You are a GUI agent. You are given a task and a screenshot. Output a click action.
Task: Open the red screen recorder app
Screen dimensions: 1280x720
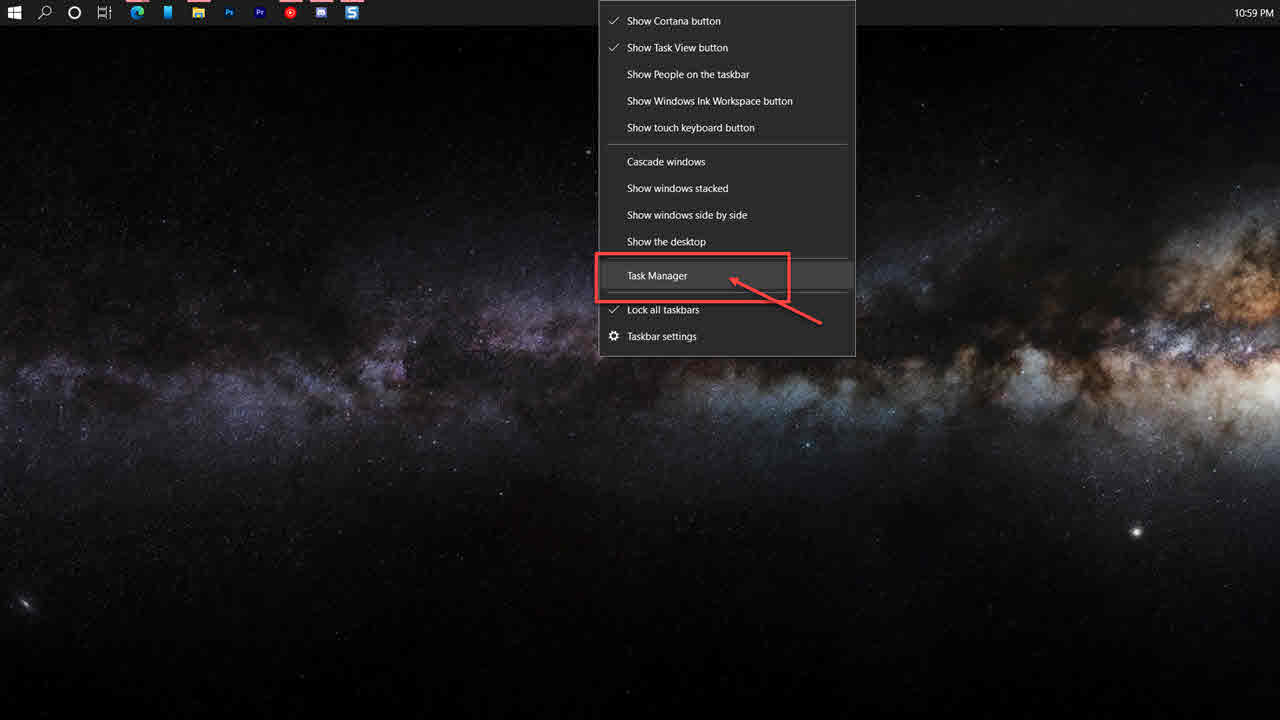click(290, 12)
